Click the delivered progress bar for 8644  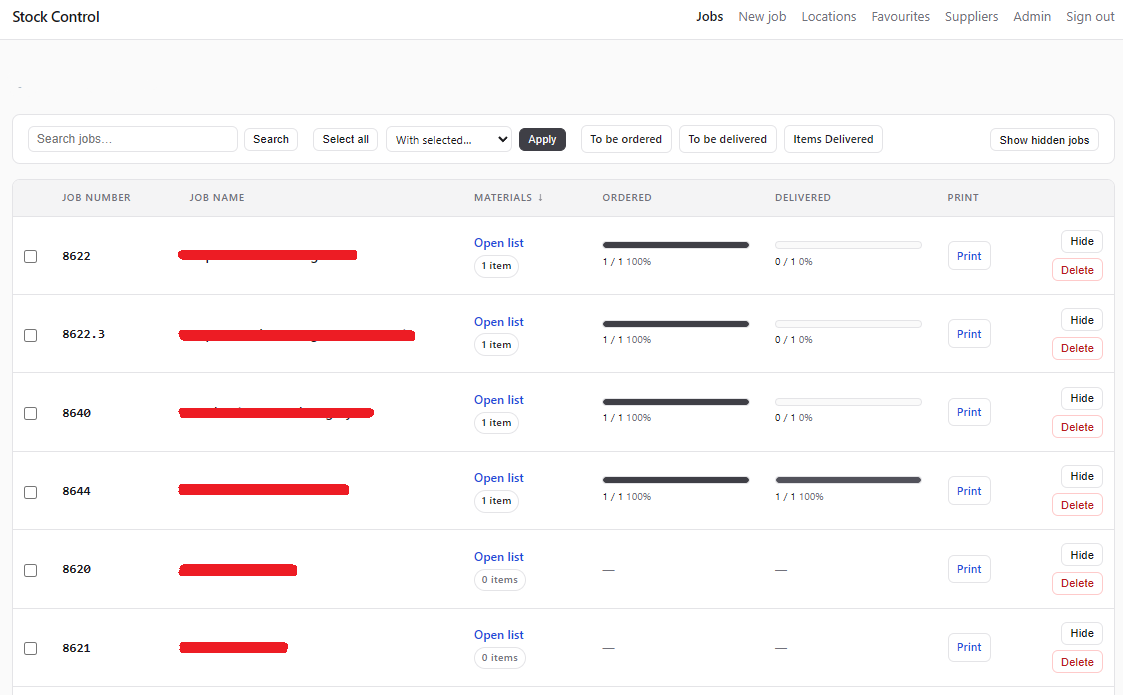tap(848, 480)
